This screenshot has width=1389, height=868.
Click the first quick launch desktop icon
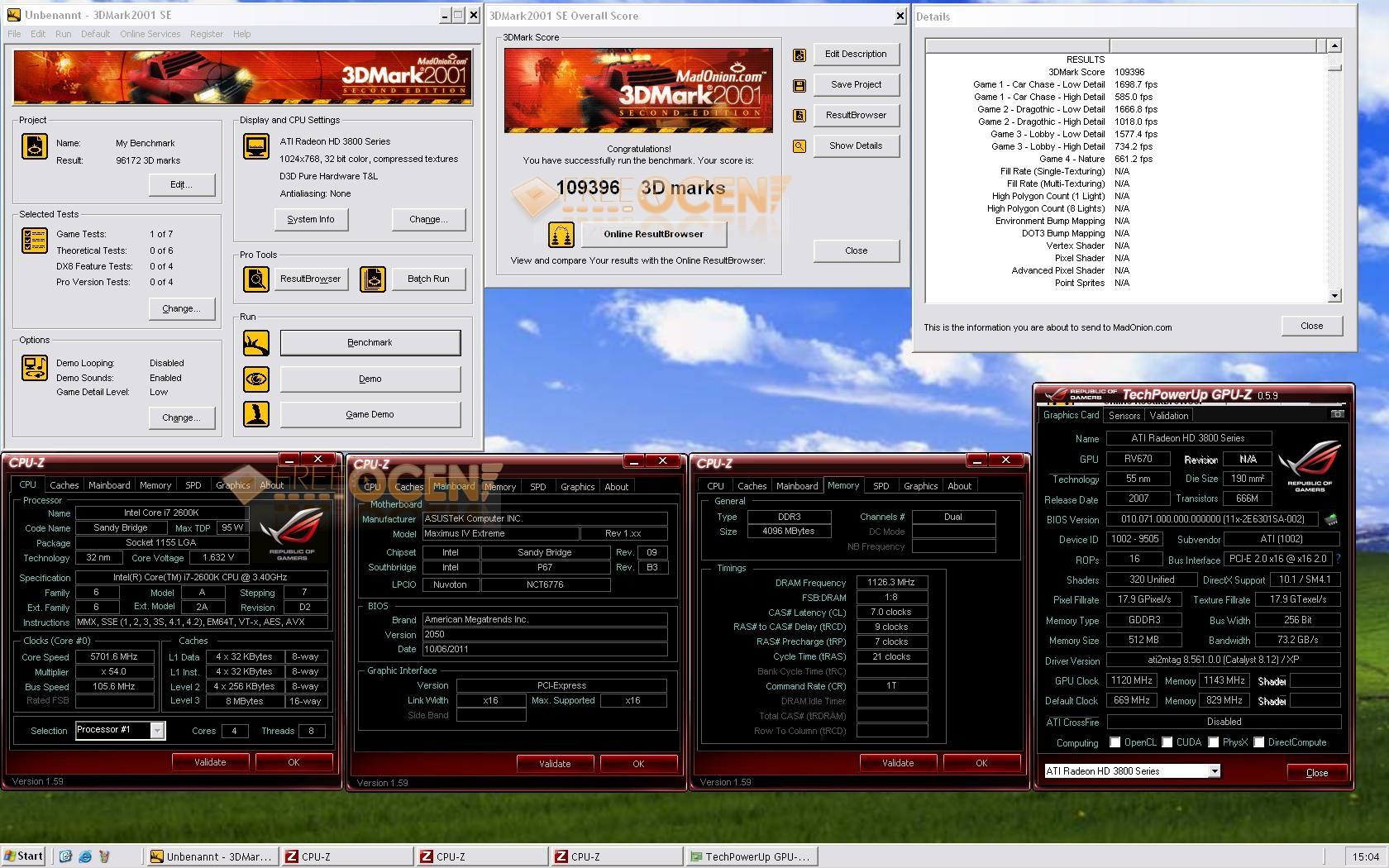(66, 856)
